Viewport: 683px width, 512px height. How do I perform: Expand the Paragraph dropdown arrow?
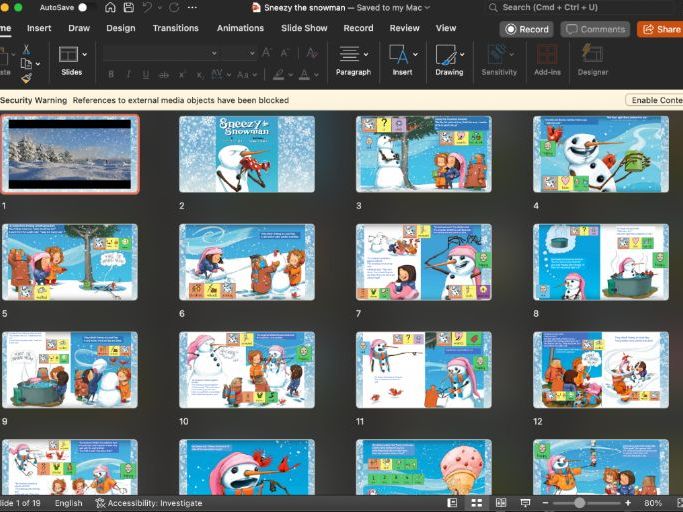click(366, 54)
